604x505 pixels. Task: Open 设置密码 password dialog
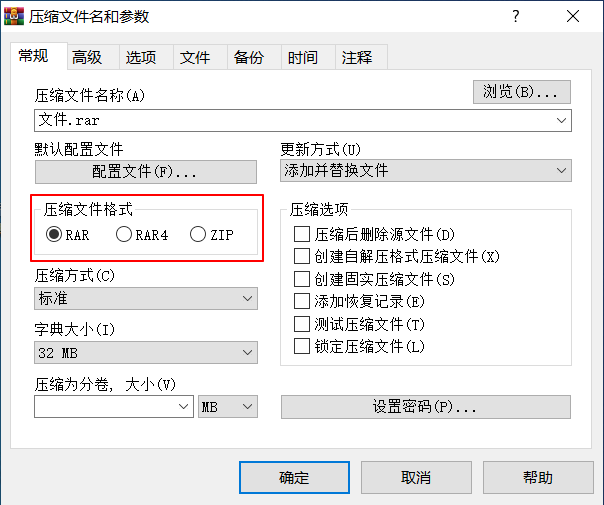[x=425, y=406]
